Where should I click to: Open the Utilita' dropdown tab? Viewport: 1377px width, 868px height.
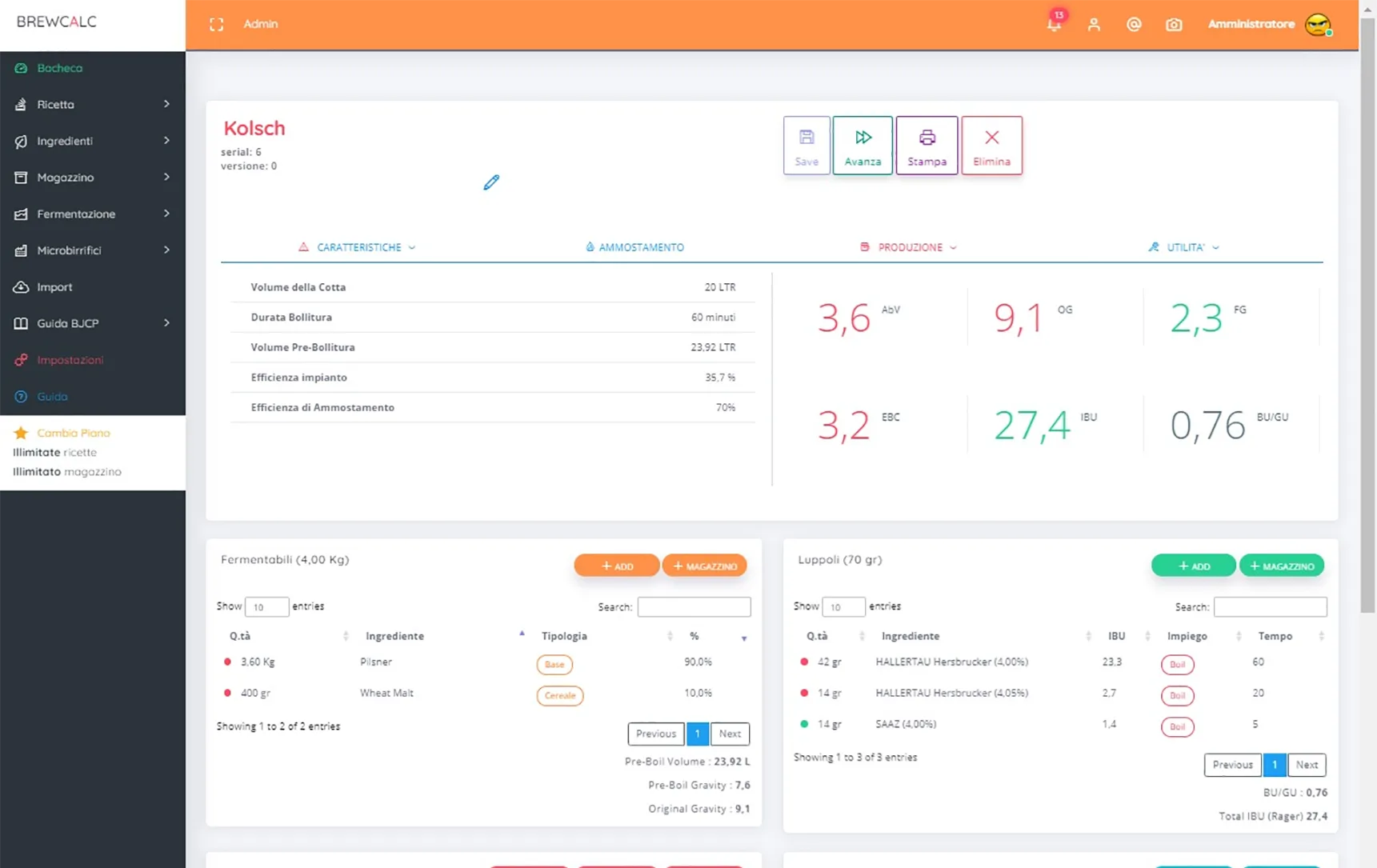point(1183,247)
